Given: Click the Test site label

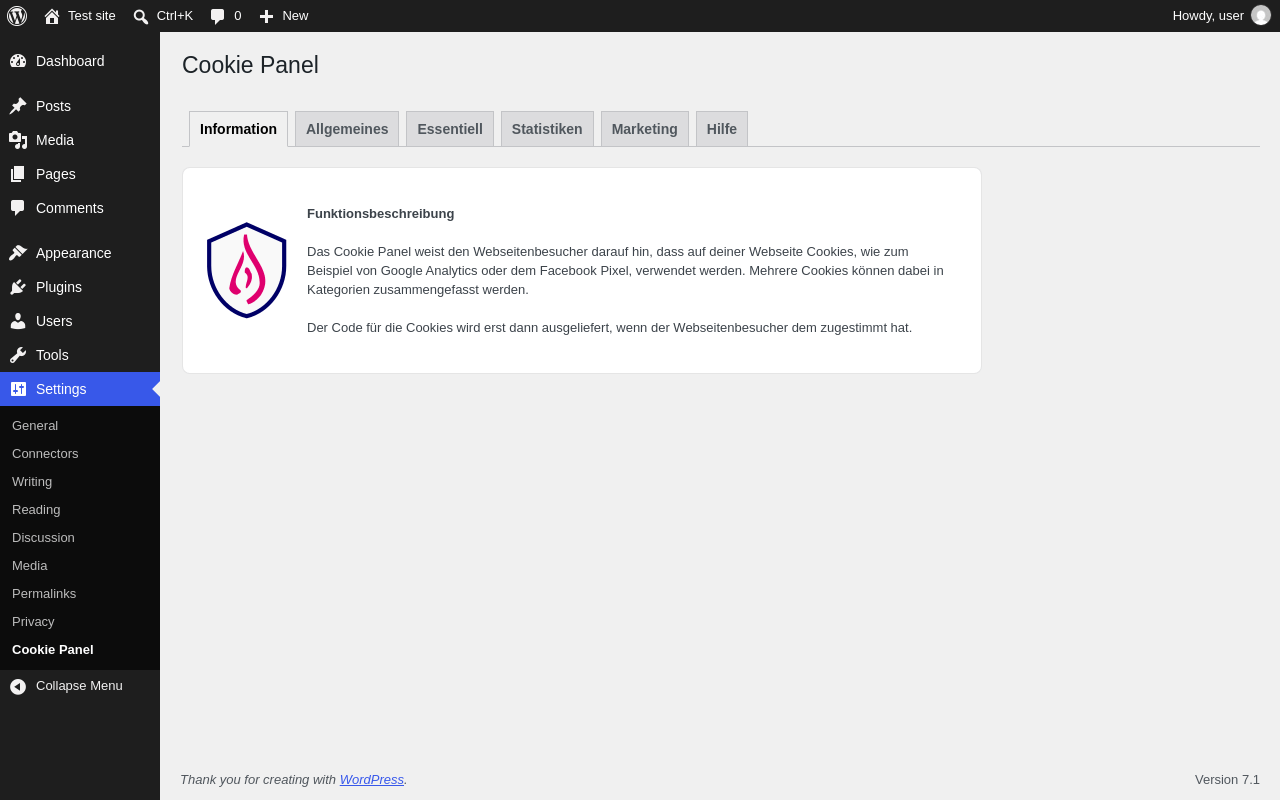Looking at the screenshot, I should pyautogui.click(x=92, y=15).
